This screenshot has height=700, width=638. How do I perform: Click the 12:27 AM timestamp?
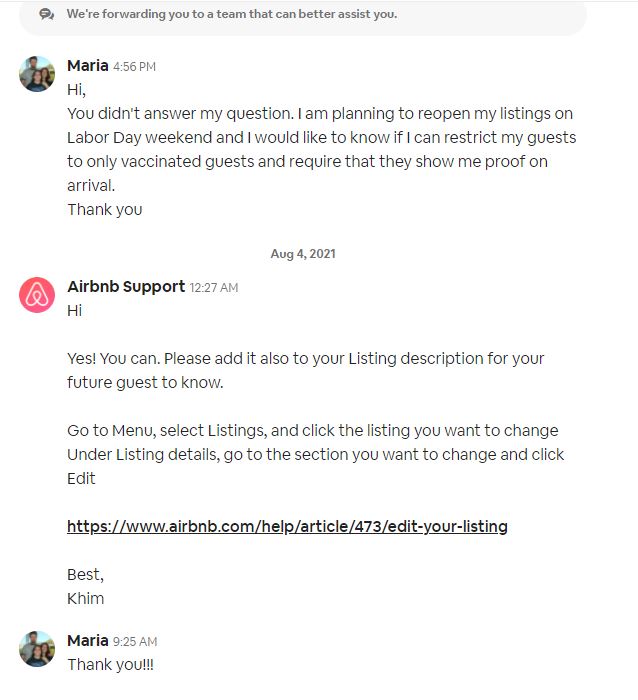click(214, 288)
